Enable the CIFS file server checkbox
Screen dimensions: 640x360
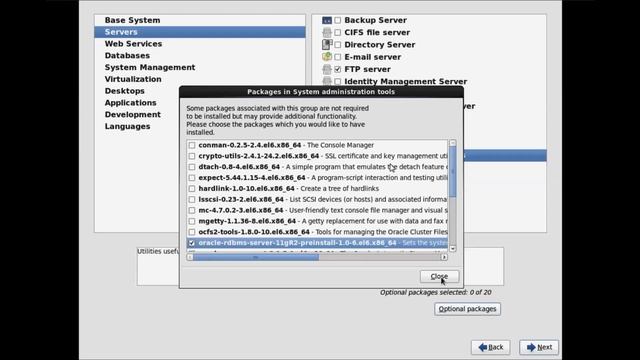coord(338,32)
